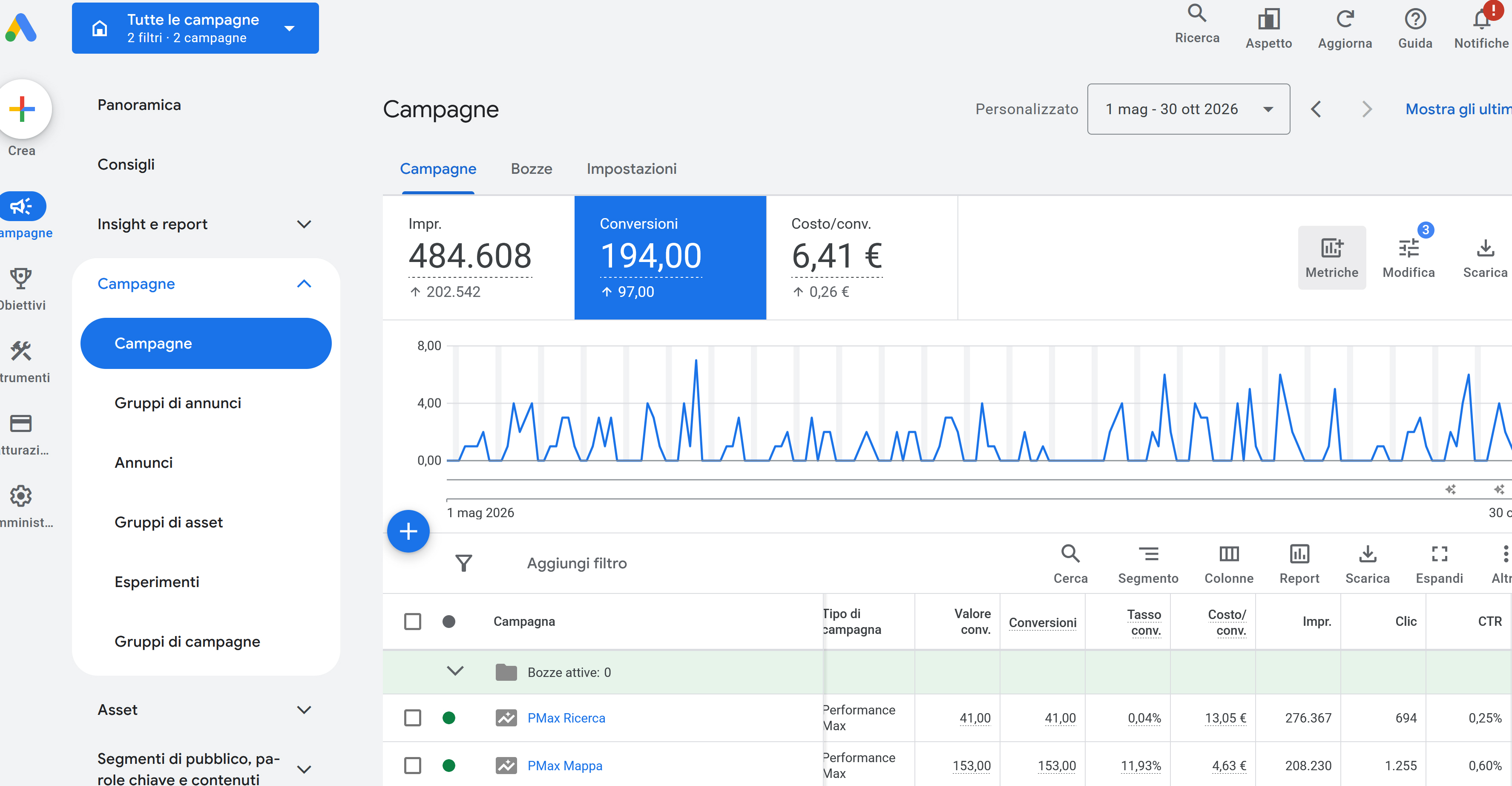The image size is (1512, 786).
Task: Open the PMax Mappa campaign link
Action: [565, 766]
